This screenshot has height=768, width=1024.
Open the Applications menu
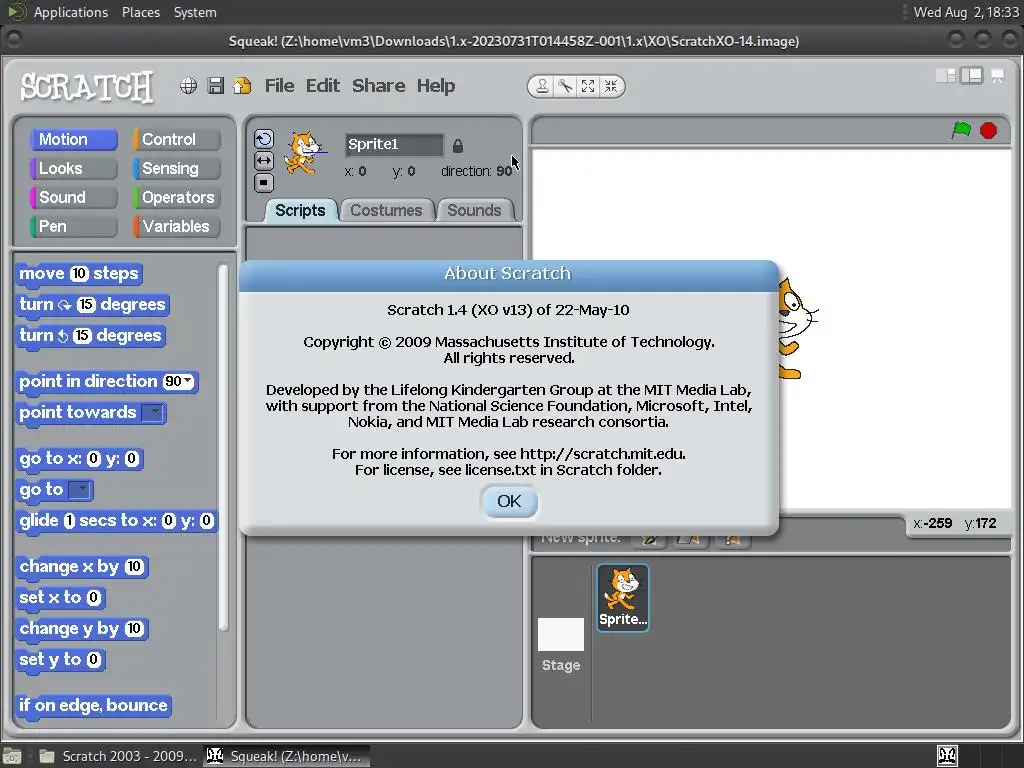point(71,12)
